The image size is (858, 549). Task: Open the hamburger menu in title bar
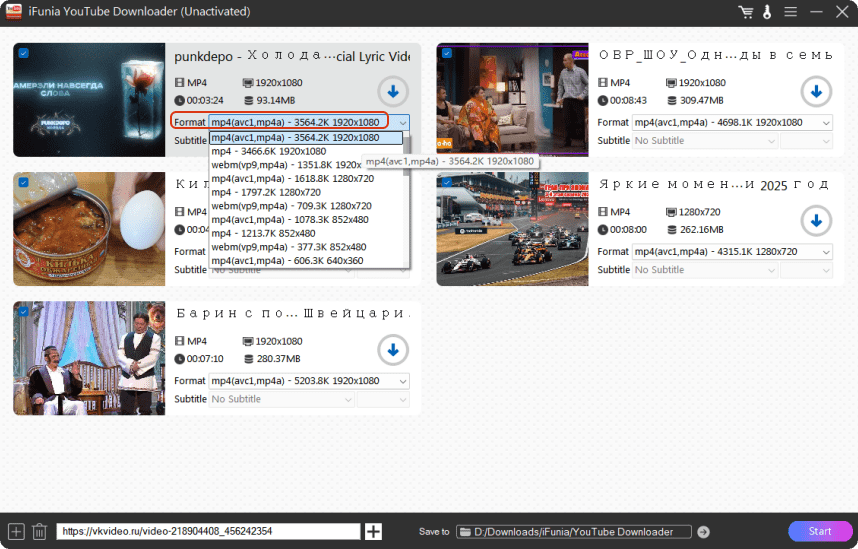[x=791, y=12]
